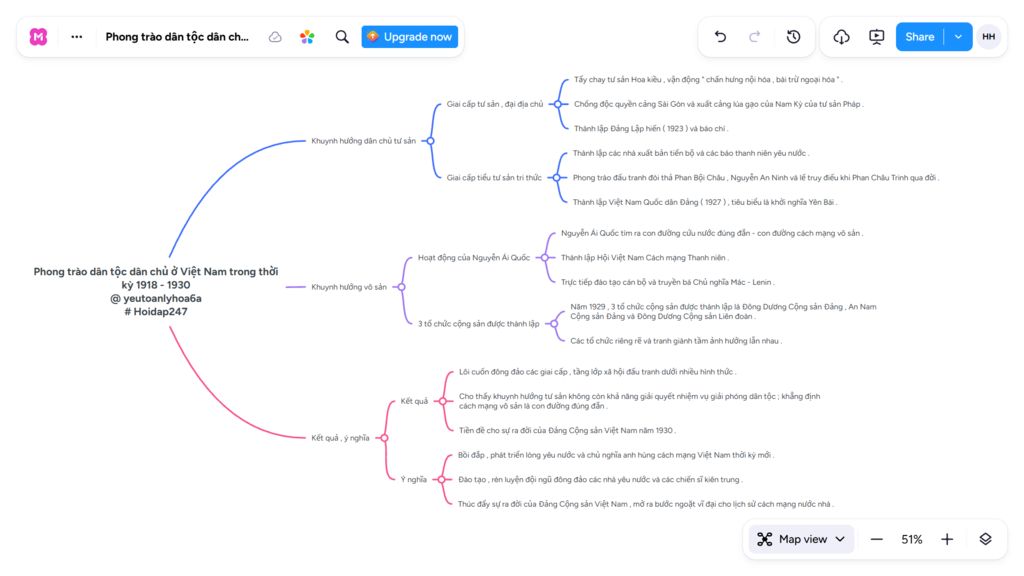The image size is (1024, 576).
Task: Collapse the 3 tổ chức cộng sản node
Action: 554,324
